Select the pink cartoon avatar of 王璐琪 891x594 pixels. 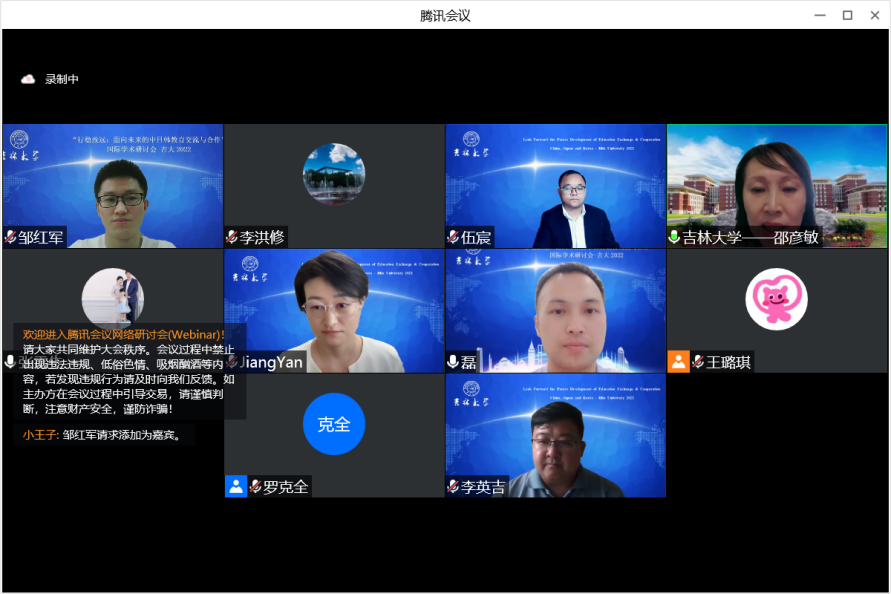(776, 299)
